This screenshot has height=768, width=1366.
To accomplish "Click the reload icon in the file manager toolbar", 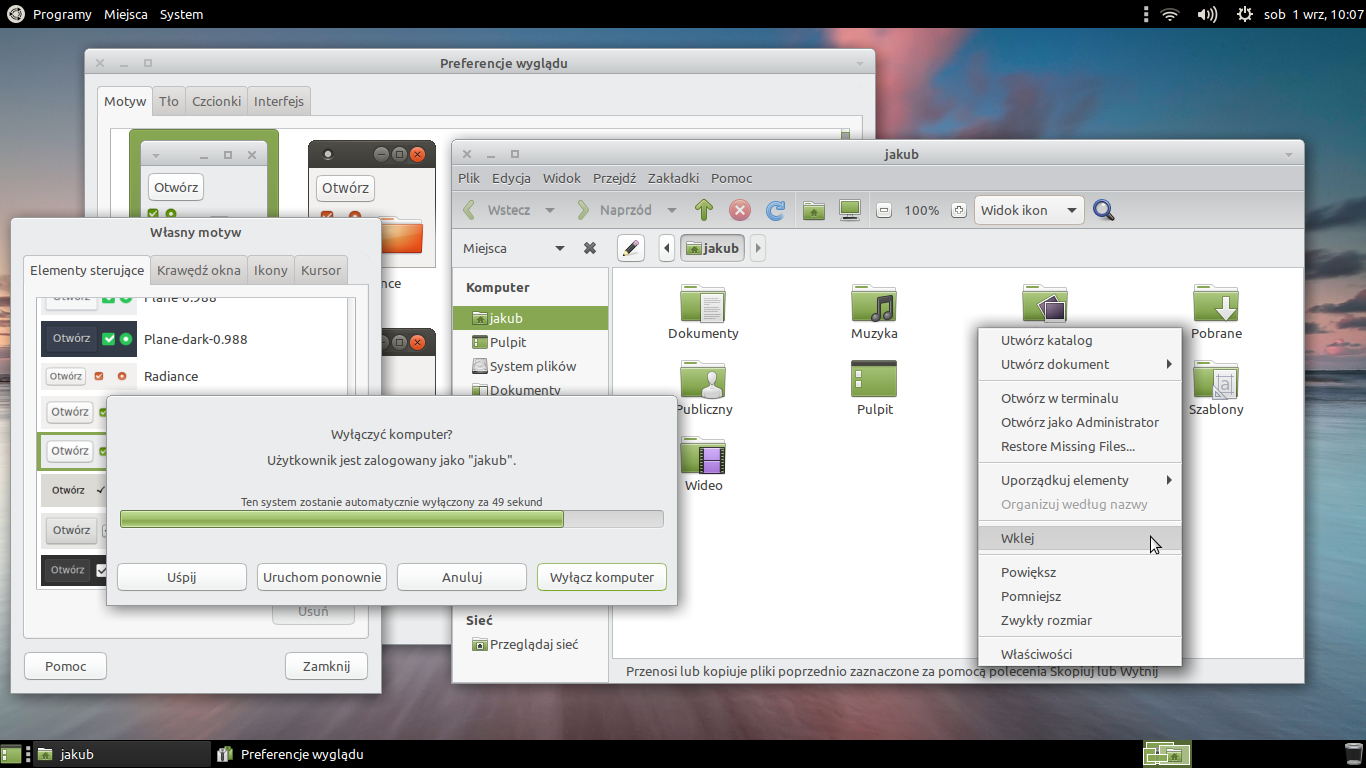I will click(x=776, y=210).
